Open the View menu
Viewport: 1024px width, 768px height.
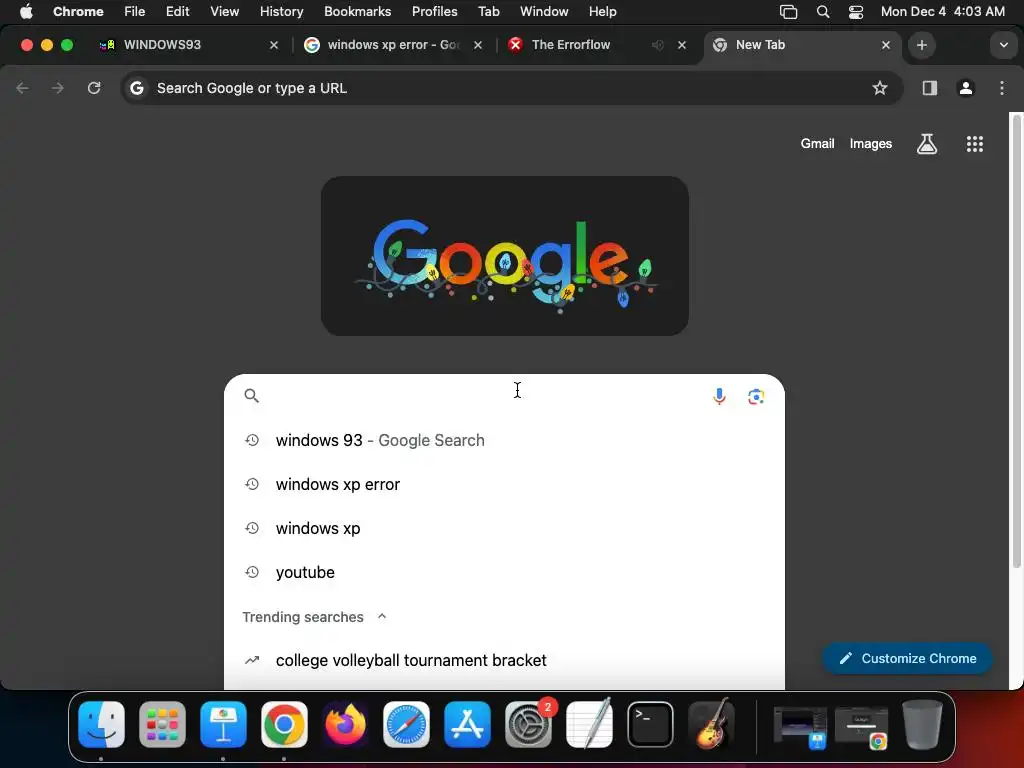224,11
